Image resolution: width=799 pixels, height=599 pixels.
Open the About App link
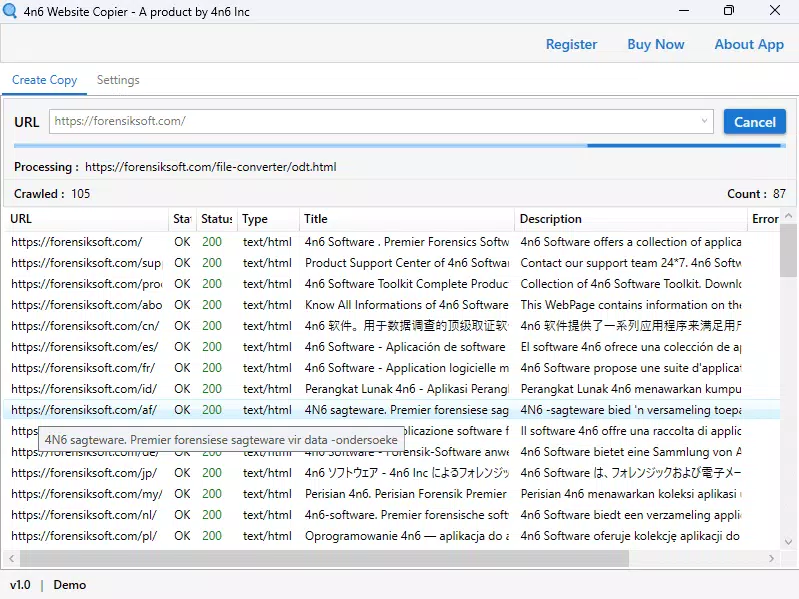pyautogui.click(x=749, y=44)
